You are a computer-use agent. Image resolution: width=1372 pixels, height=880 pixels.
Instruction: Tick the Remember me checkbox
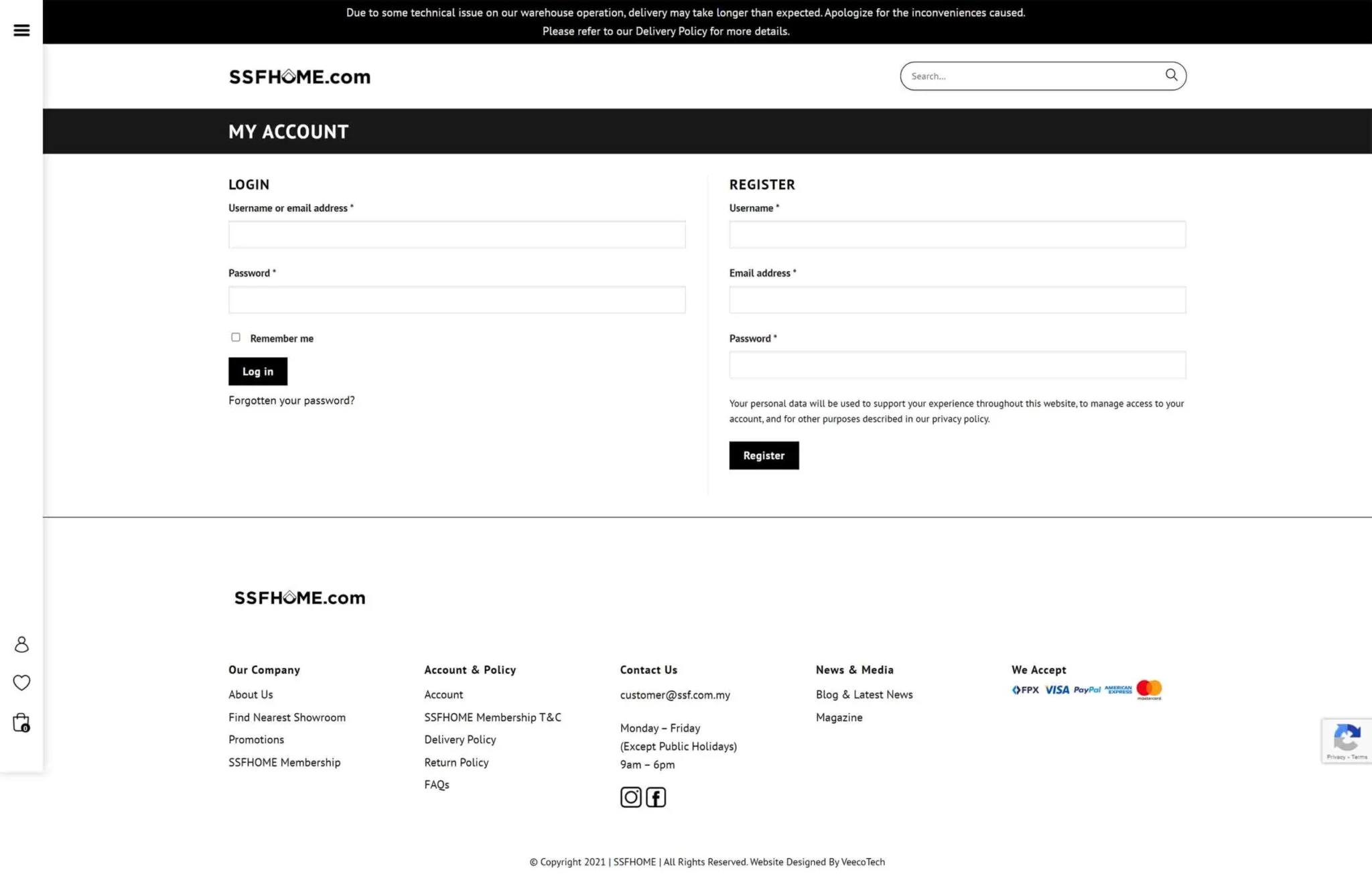coord(236,337)
